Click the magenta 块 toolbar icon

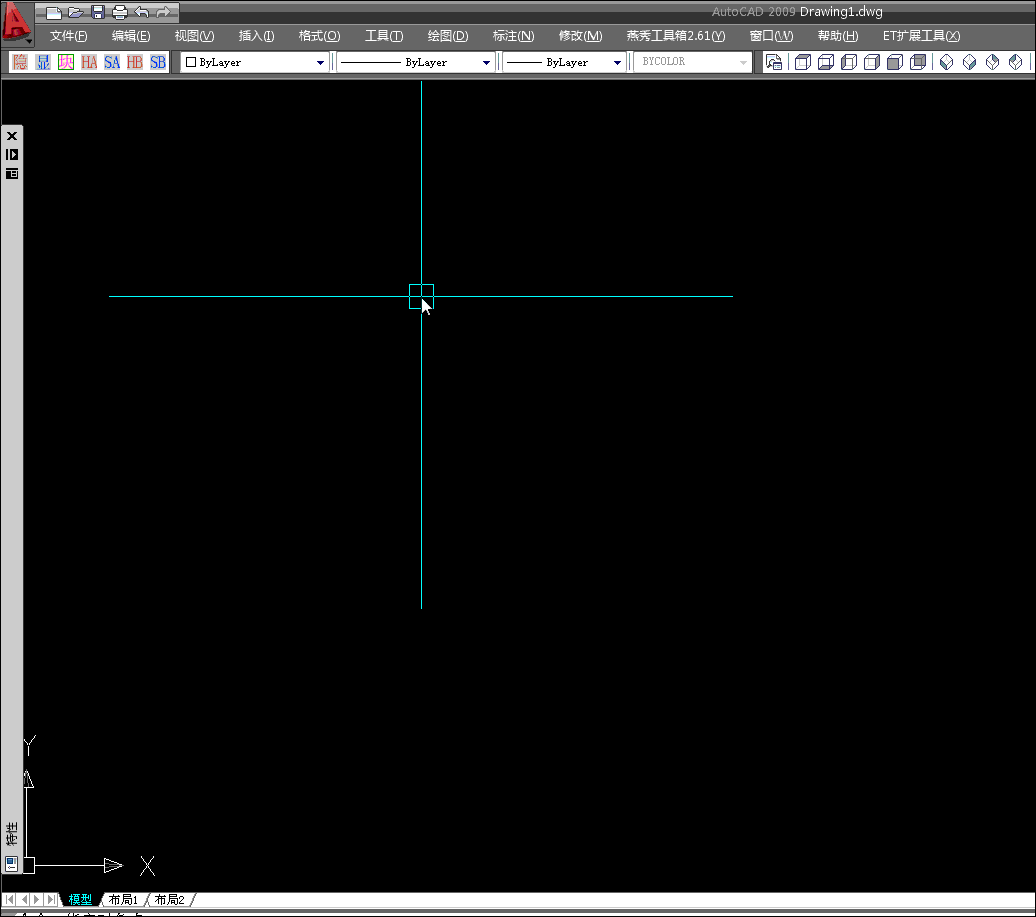pos(66,62)
